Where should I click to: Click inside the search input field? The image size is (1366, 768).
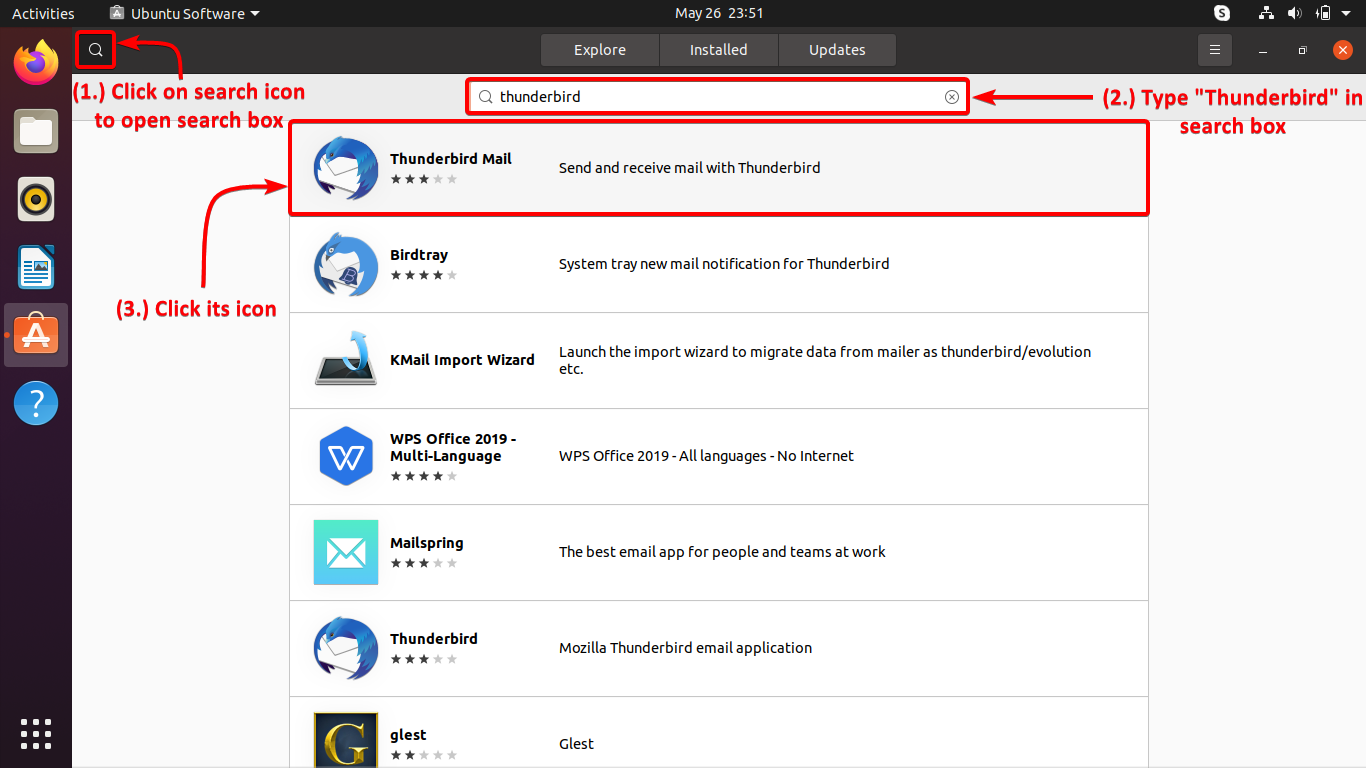click(700, 96)
